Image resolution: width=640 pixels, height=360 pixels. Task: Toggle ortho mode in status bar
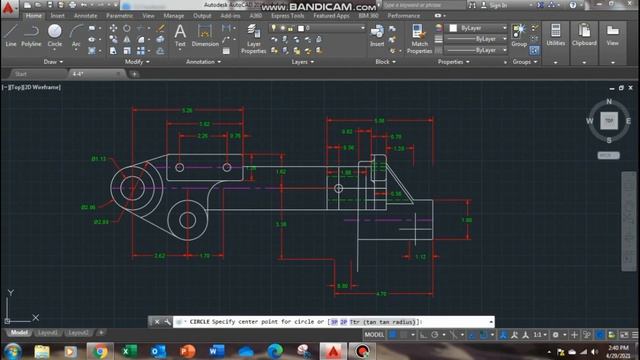(423, 335)
